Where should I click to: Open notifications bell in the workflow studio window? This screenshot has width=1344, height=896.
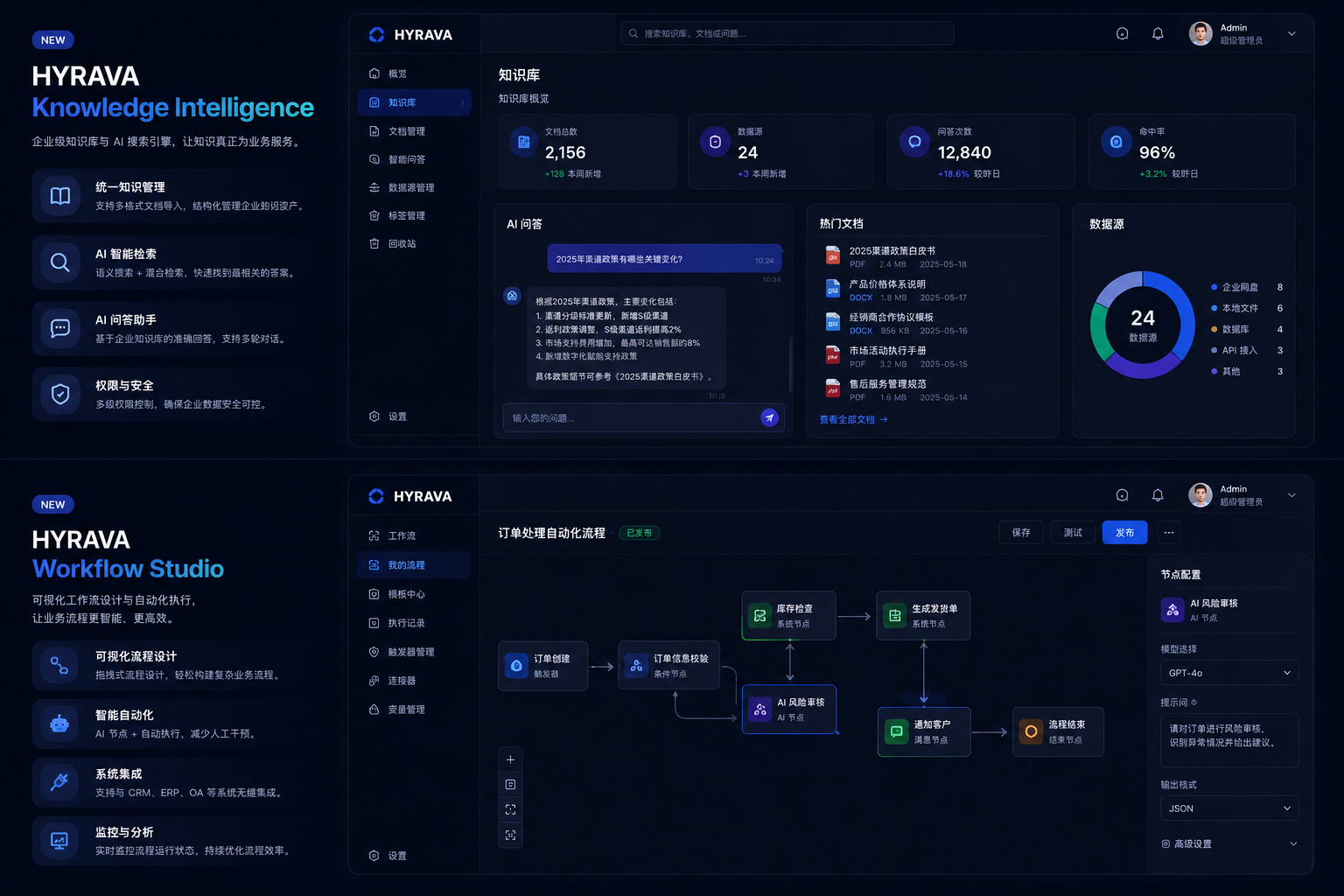tap(1158, 495)
